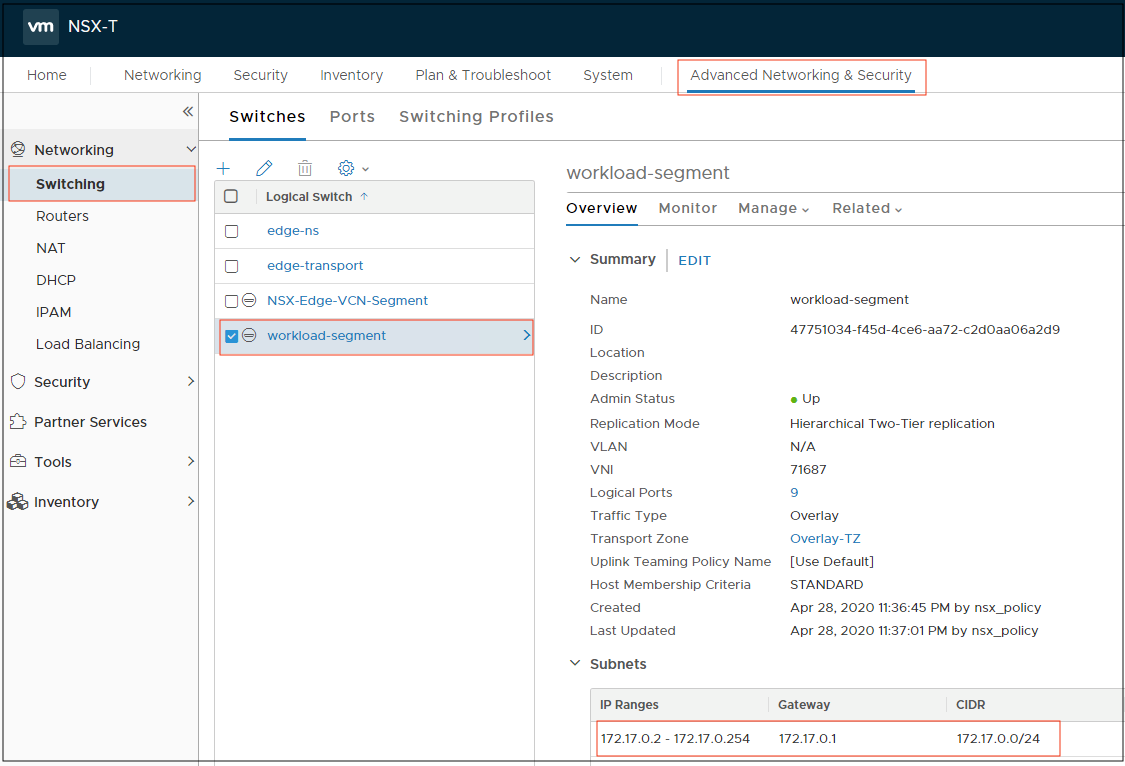Check the edge-ns checkbox
This screenshot has height=766, width=1125.
point(232,230)
